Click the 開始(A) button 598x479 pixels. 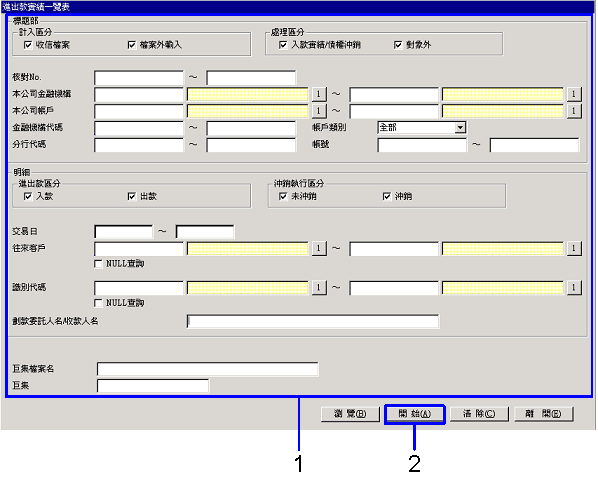[x=415, y=414]
